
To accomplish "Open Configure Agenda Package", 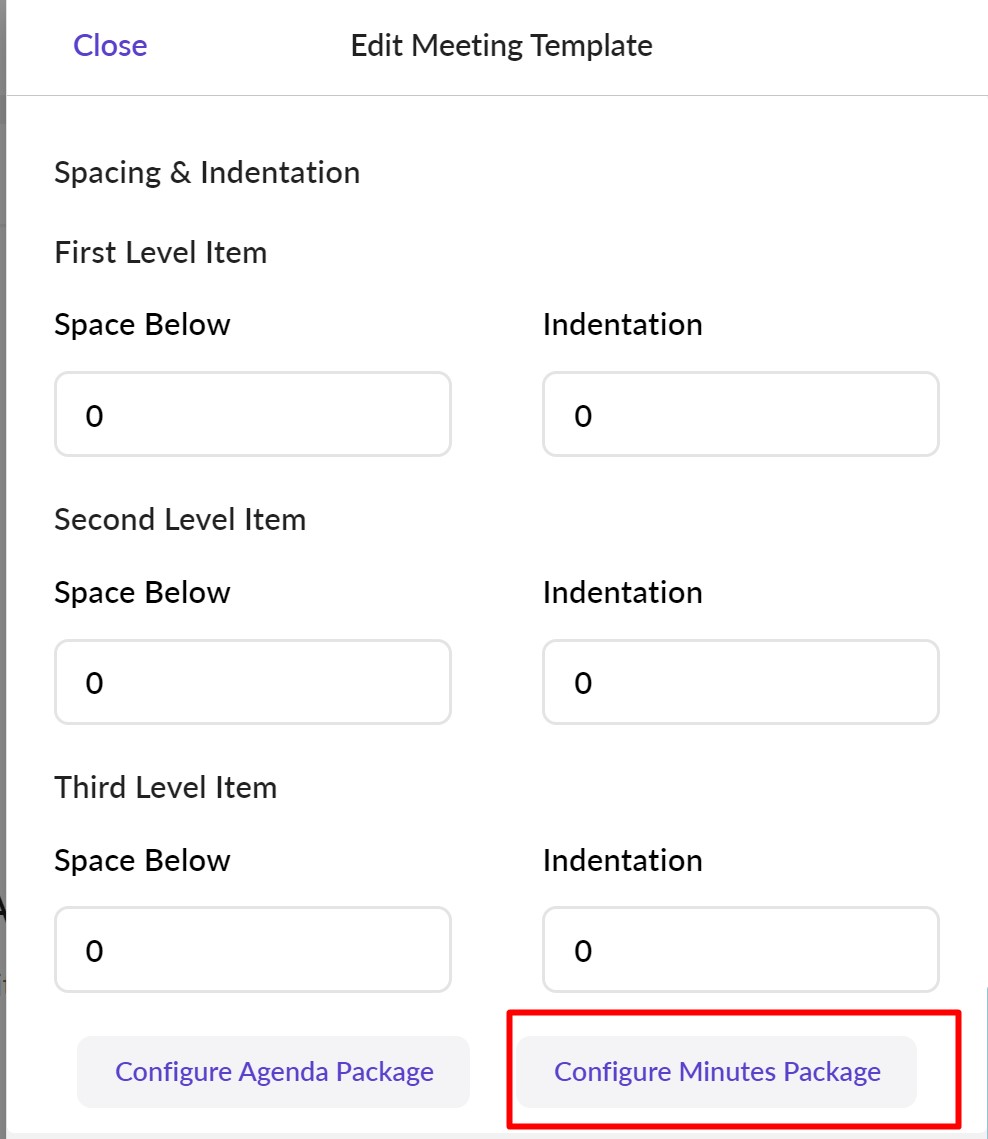I will point(274,1072).
